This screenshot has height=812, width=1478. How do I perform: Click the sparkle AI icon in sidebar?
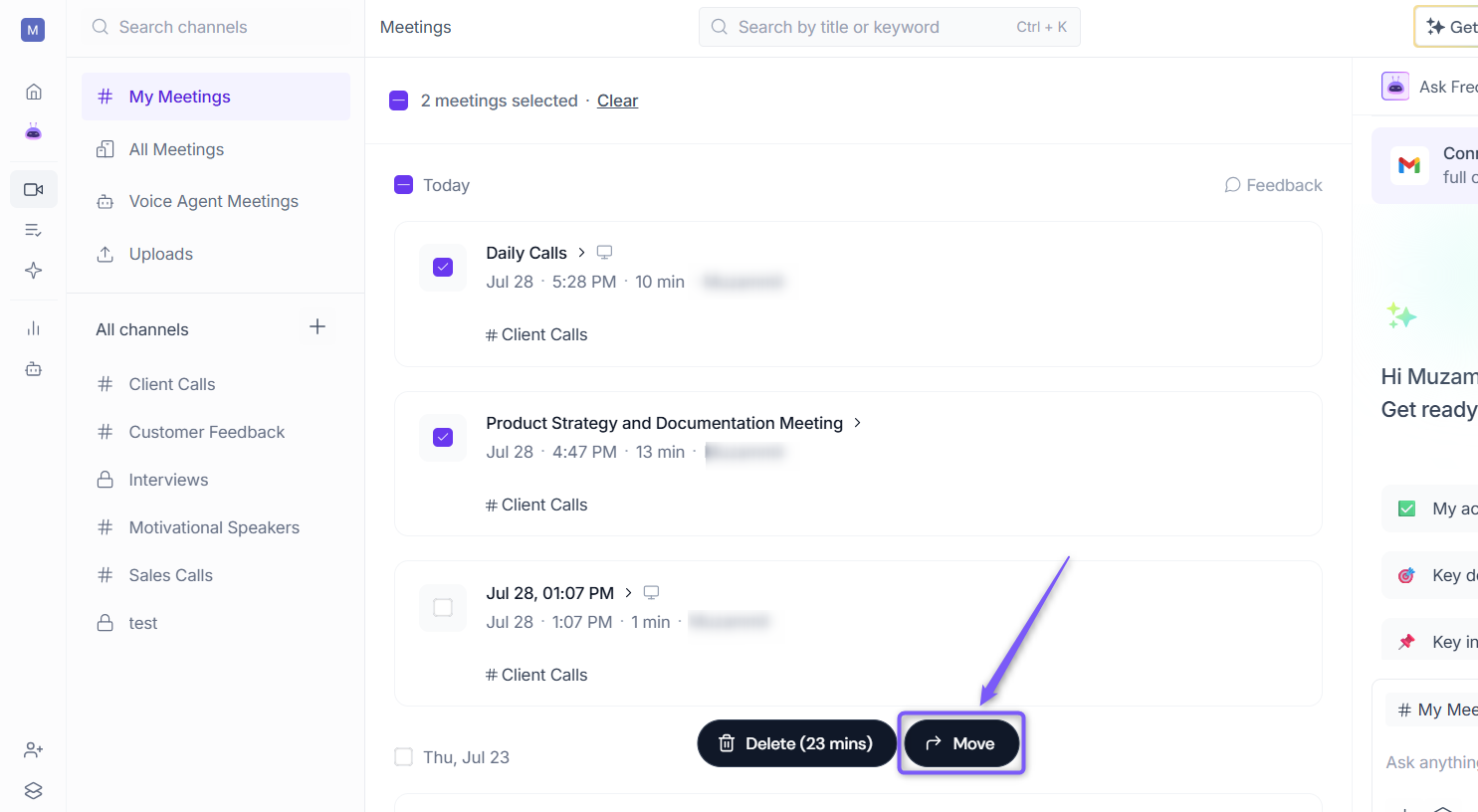point(34,271)
